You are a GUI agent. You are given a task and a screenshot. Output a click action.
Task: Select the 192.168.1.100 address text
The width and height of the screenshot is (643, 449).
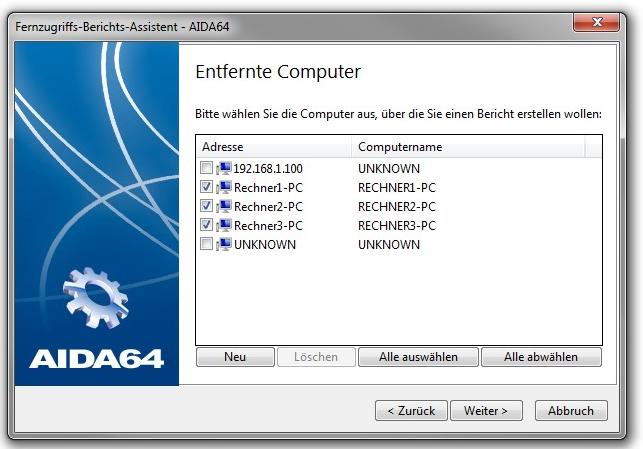click(268, 169)
